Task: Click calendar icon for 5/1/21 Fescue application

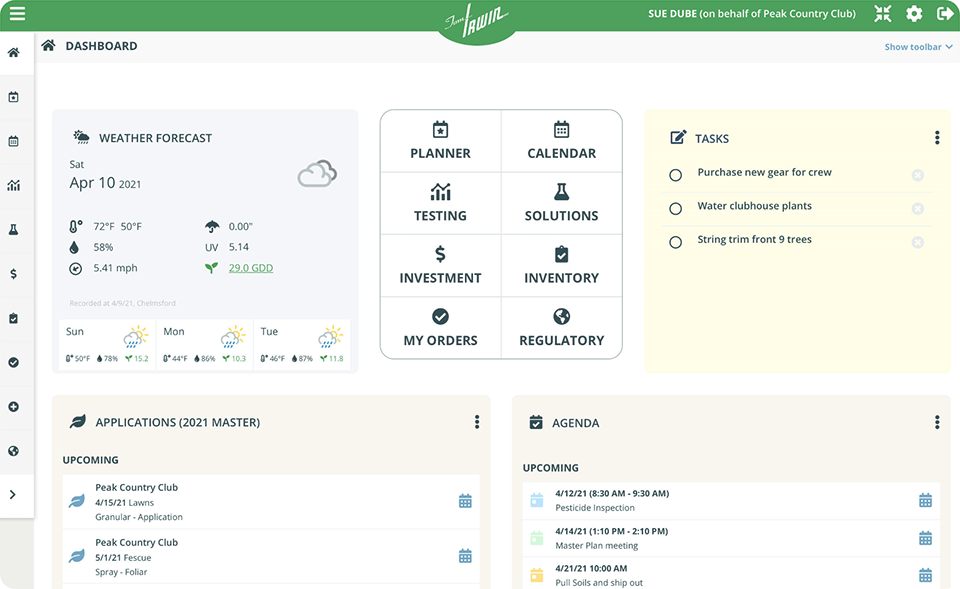Action: click(465, 556)
